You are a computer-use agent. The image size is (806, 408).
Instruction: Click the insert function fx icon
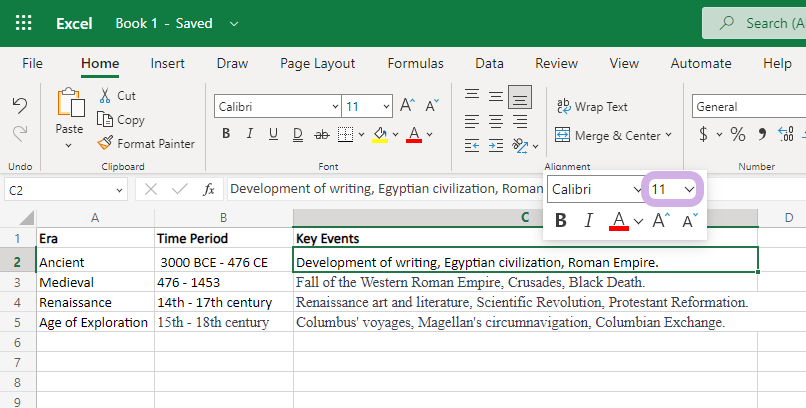pos(209,189)
